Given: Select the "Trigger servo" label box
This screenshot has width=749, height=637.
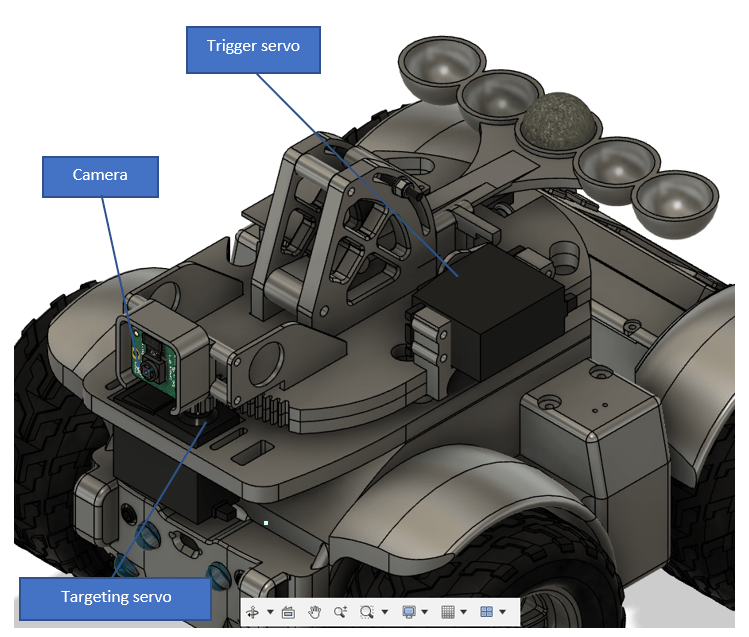Looking at the screenshot, I should [254, 48].
